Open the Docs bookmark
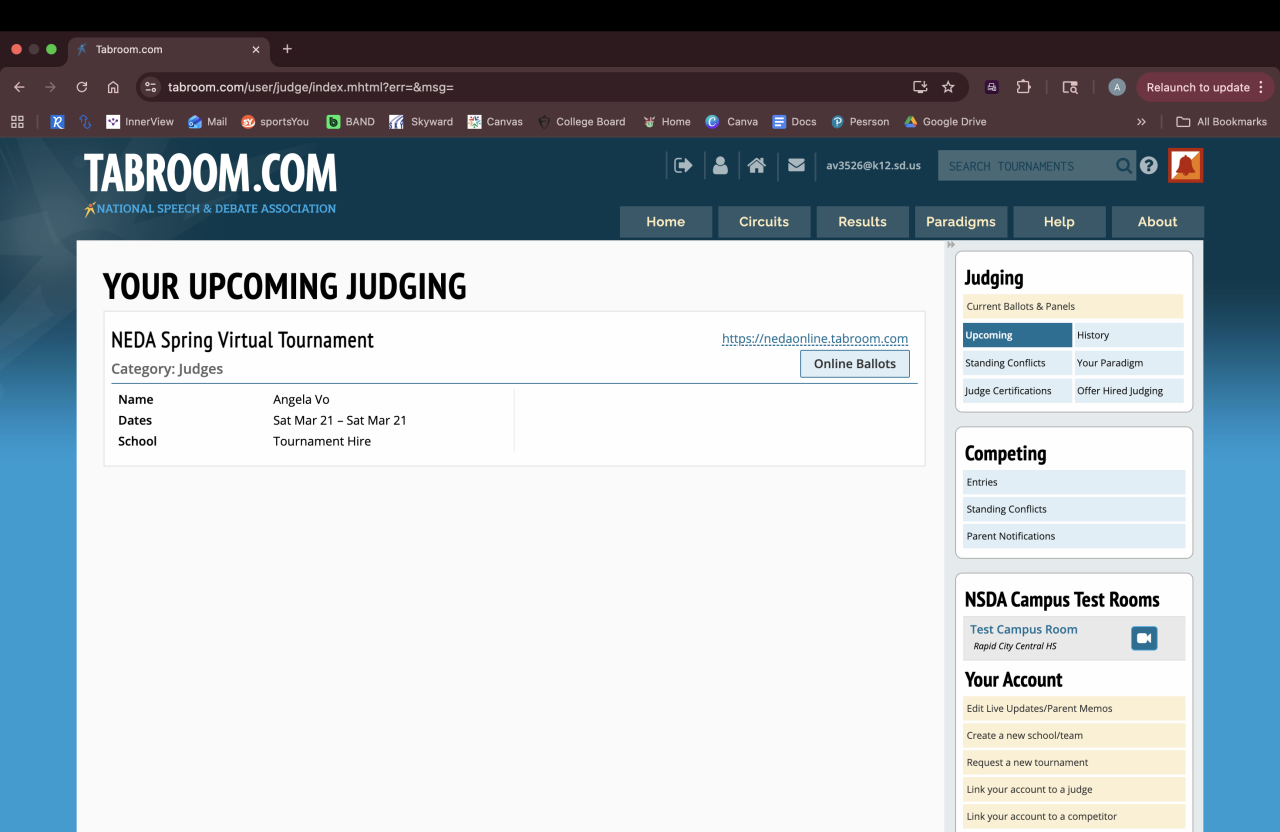This screenshot has height=832, width=1280. click(x=794, y=122)
